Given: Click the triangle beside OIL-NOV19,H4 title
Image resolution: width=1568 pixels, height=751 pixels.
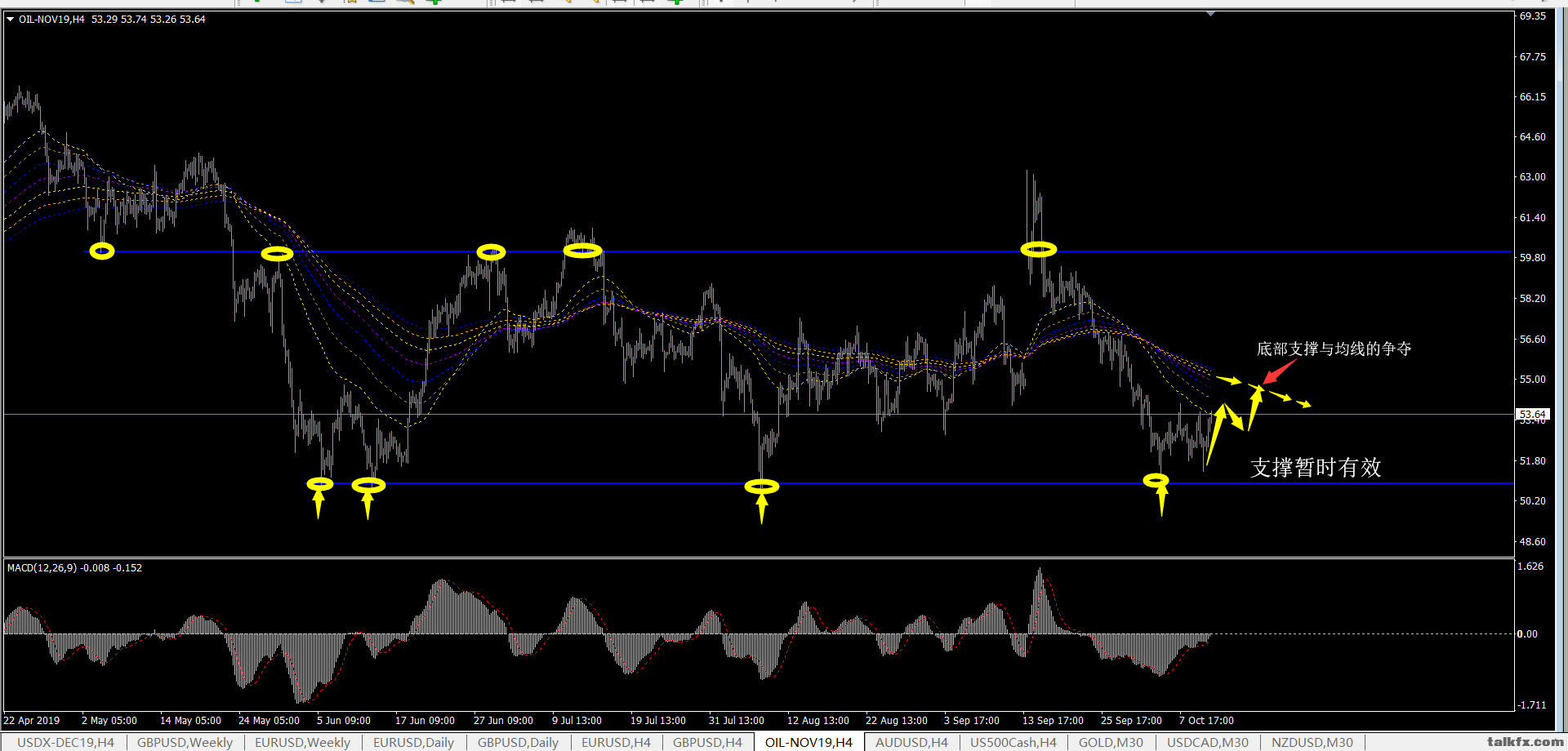Looking at the screenshot, I should point(10,19).
